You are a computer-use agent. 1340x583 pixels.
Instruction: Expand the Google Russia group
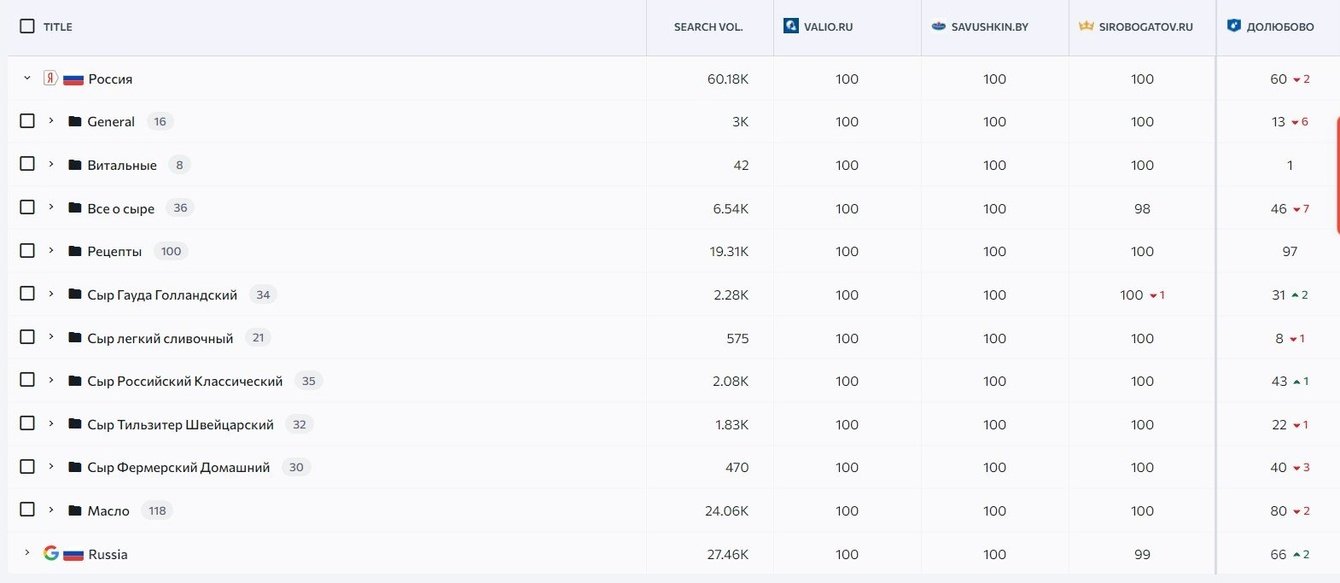click(x=27, y=553)
